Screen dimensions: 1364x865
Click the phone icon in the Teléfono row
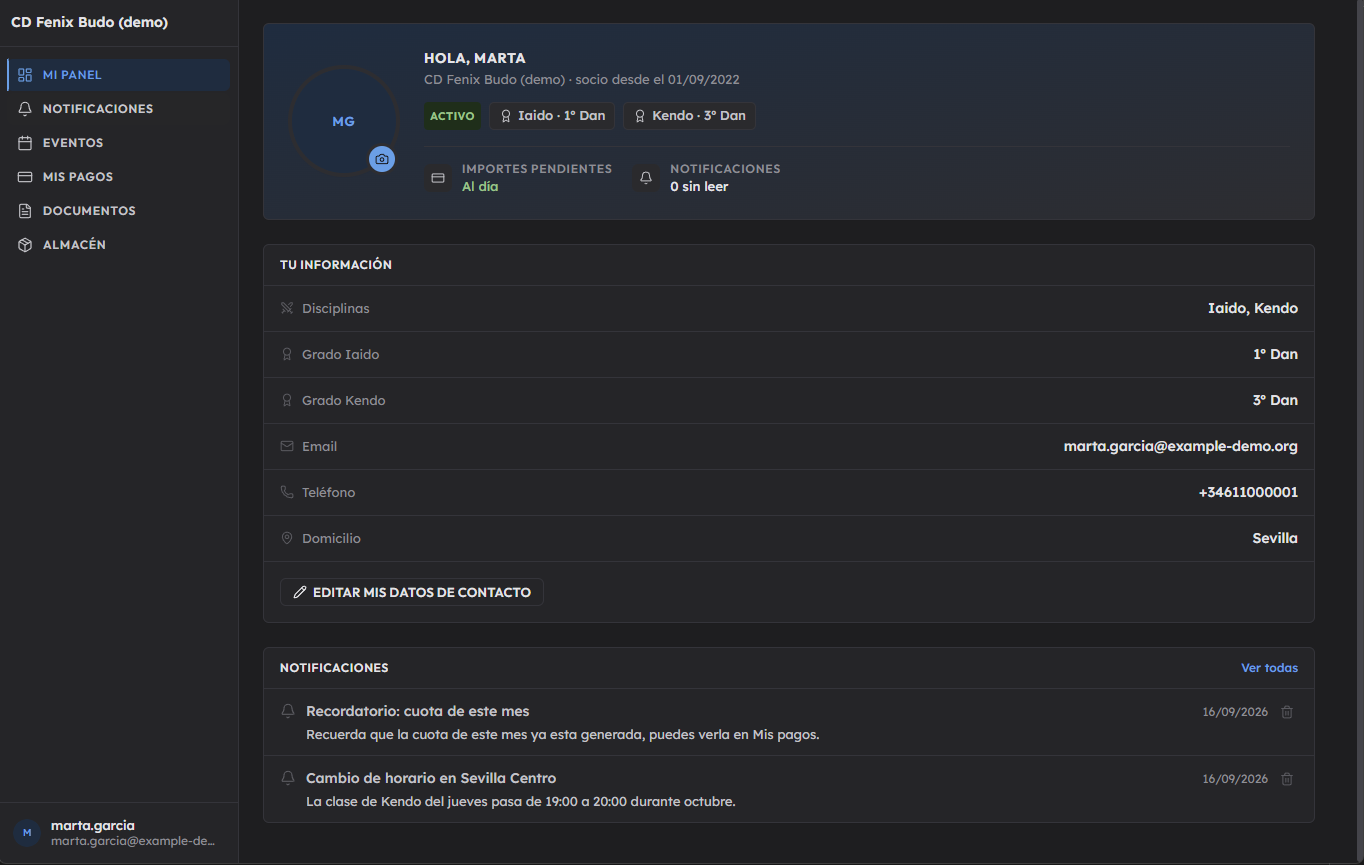coord(287,492)
